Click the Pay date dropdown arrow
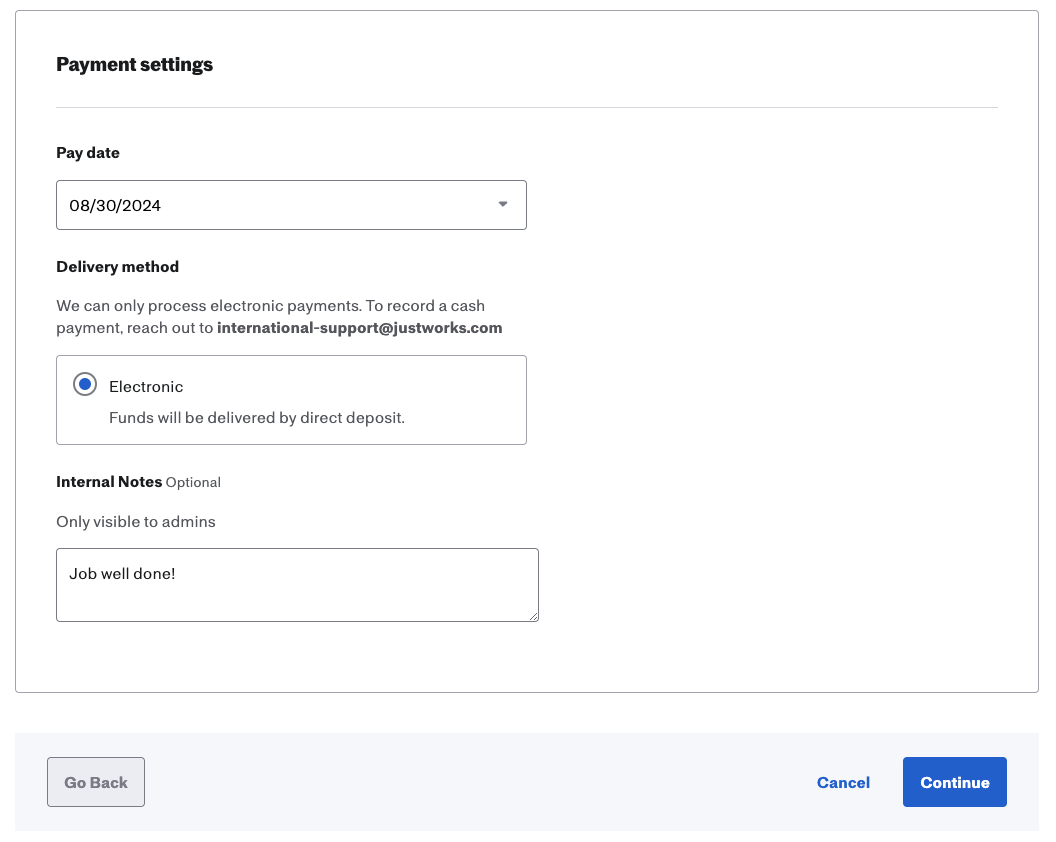Image resolution: width=1056 pixels, height=842 pixels. tap(503, 205)
